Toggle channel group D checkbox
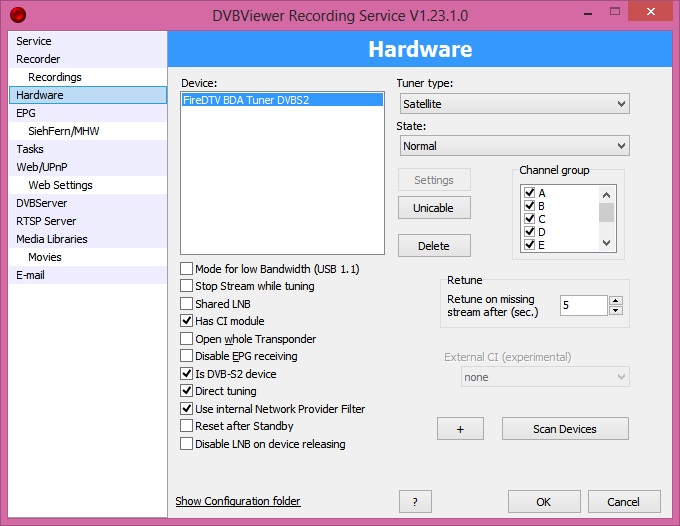Viewport: 680px width, 526px height. point(529,231)
